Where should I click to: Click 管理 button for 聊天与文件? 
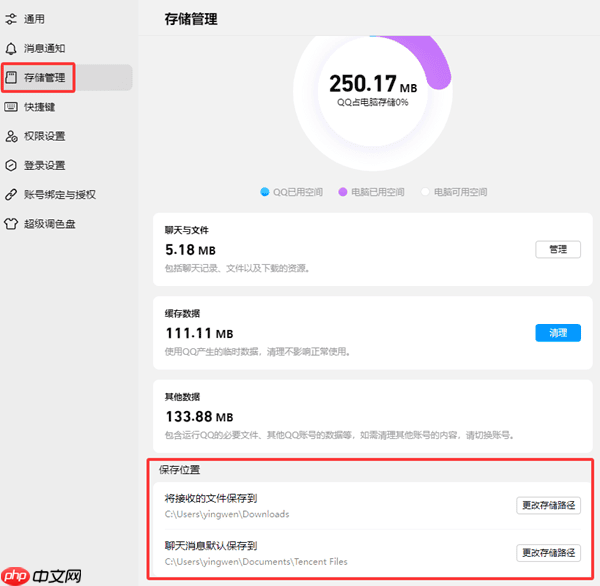(558, 250)
